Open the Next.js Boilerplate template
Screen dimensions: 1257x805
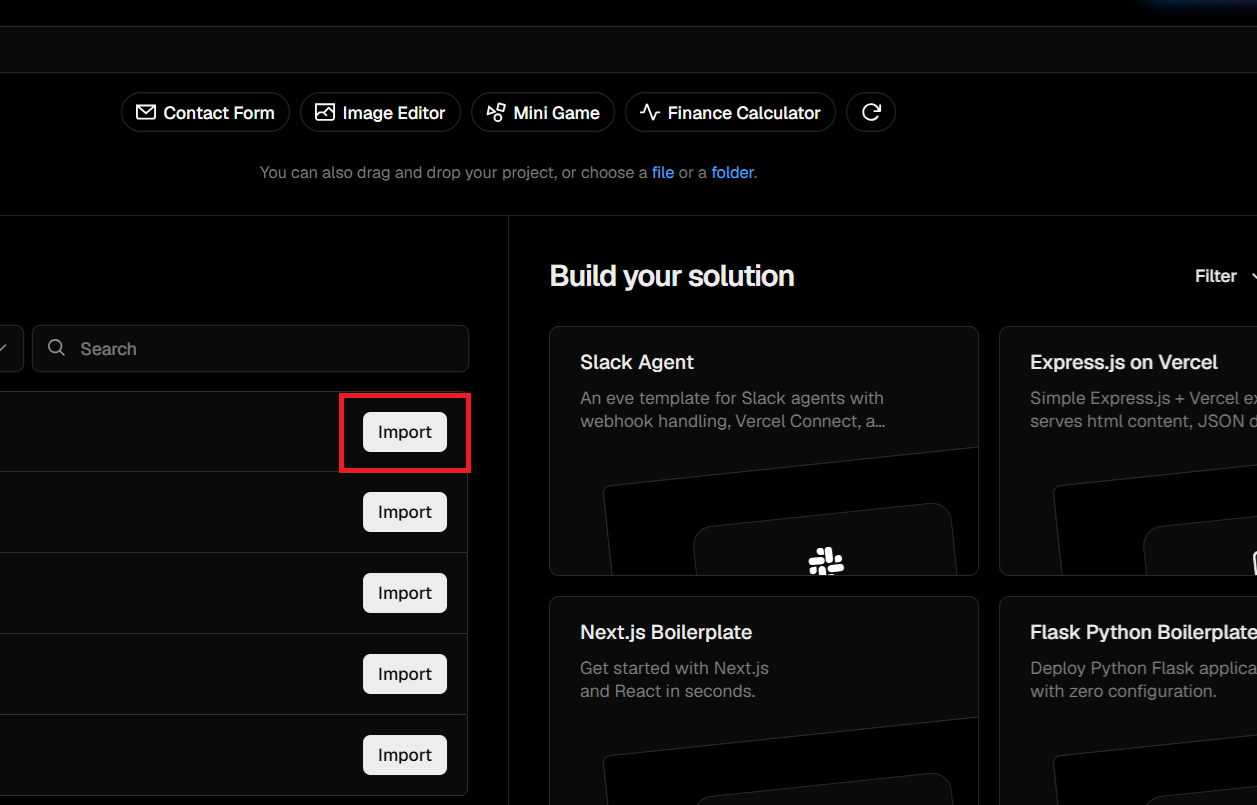coord(764,701)
